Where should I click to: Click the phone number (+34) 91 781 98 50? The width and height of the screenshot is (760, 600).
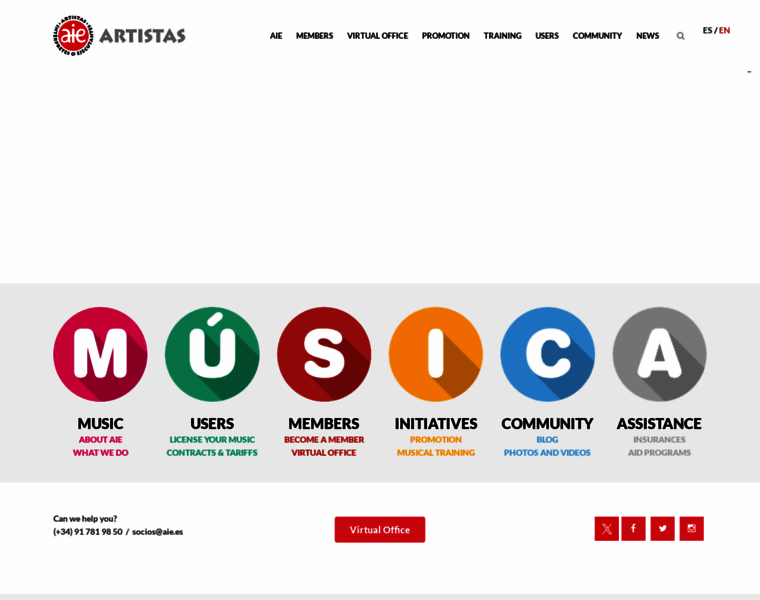(88, 532)
